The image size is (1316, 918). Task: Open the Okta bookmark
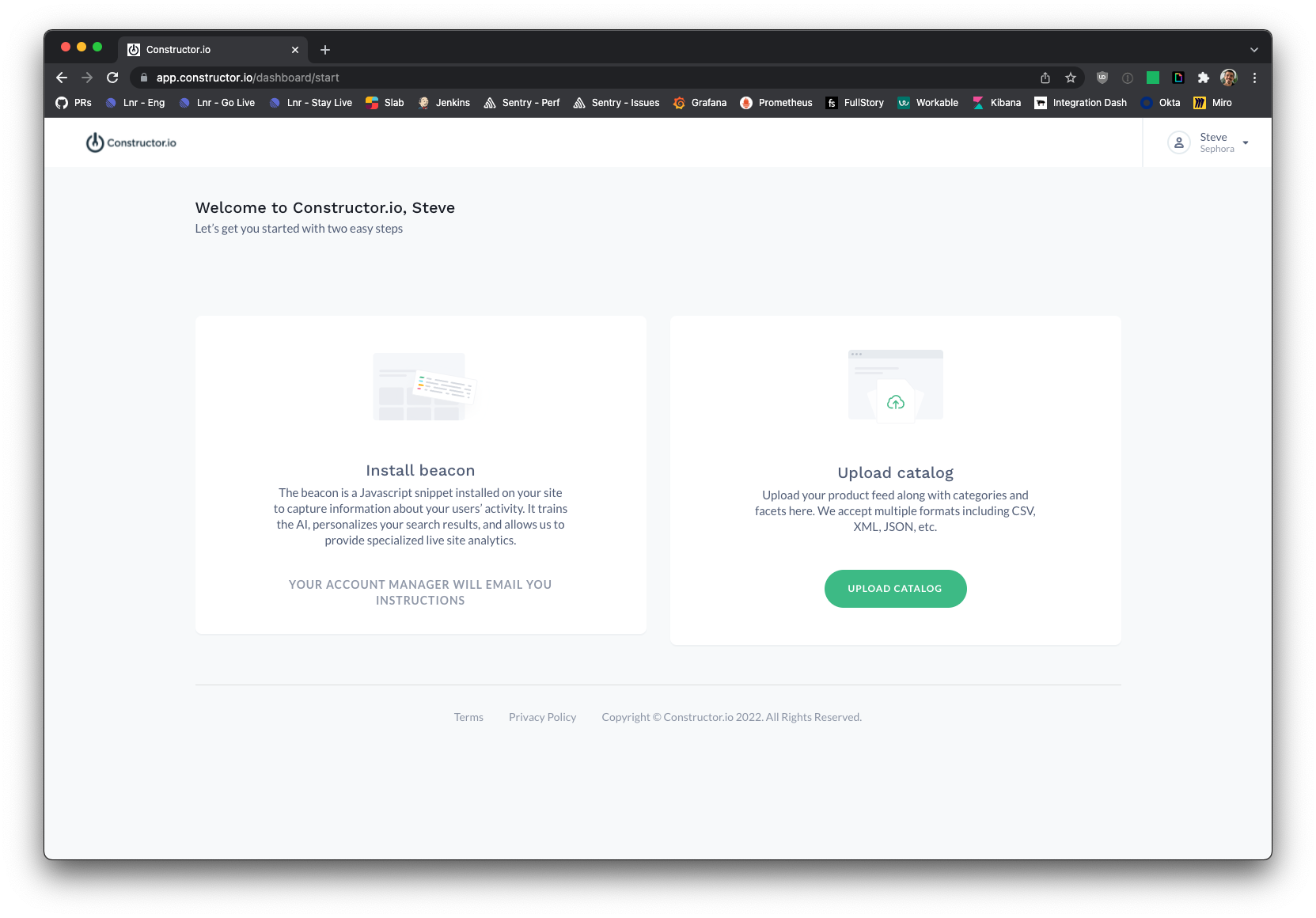coord(1160,103)
